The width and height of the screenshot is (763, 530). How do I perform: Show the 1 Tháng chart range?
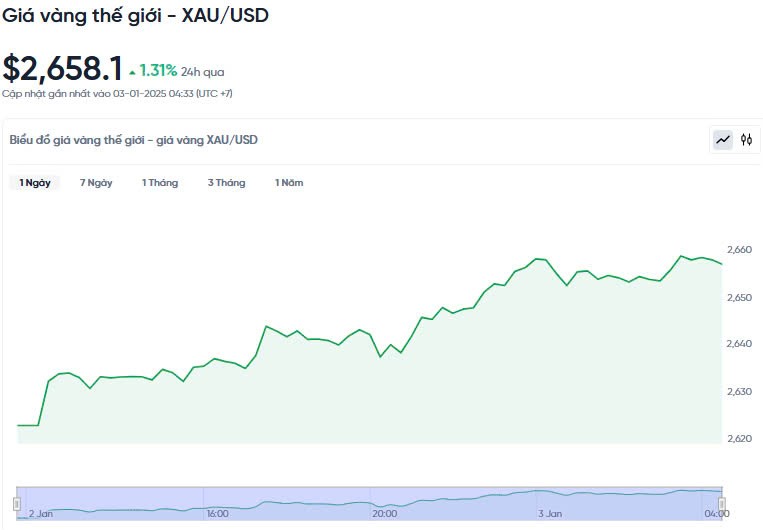(160, 183)
